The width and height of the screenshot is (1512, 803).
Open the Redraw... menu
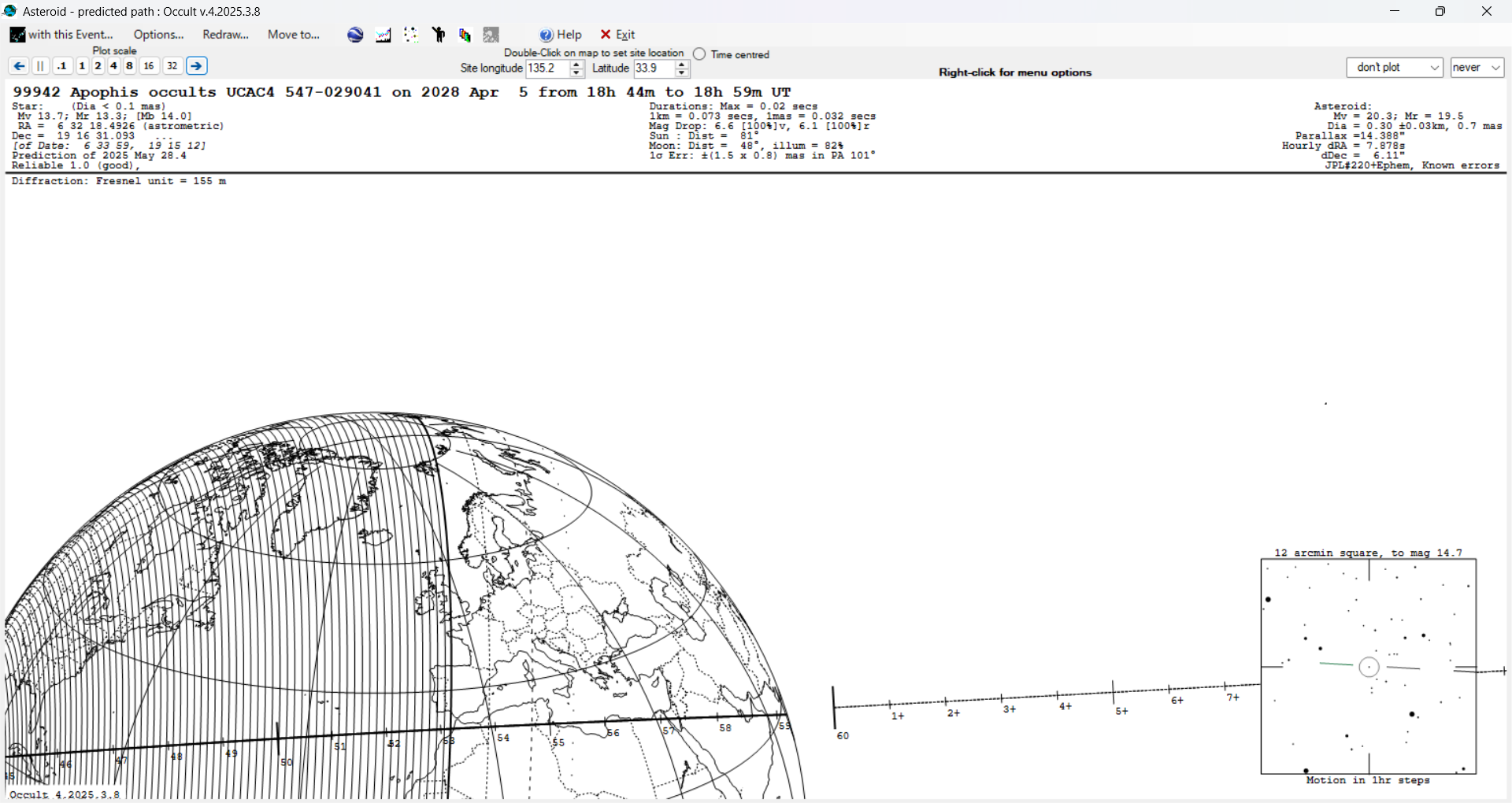(x=225, y=35)
